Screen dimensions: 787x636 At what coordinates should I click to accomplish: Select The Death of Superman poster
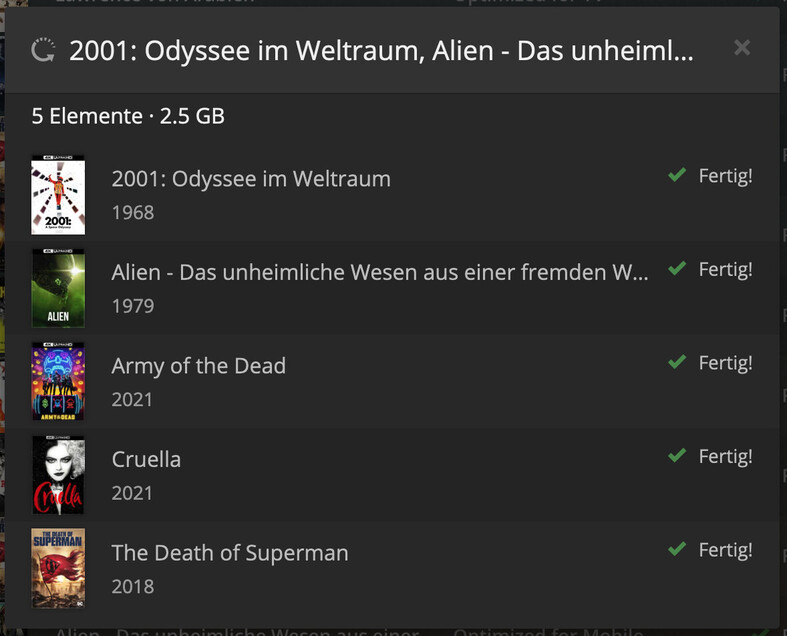(58, 568)
